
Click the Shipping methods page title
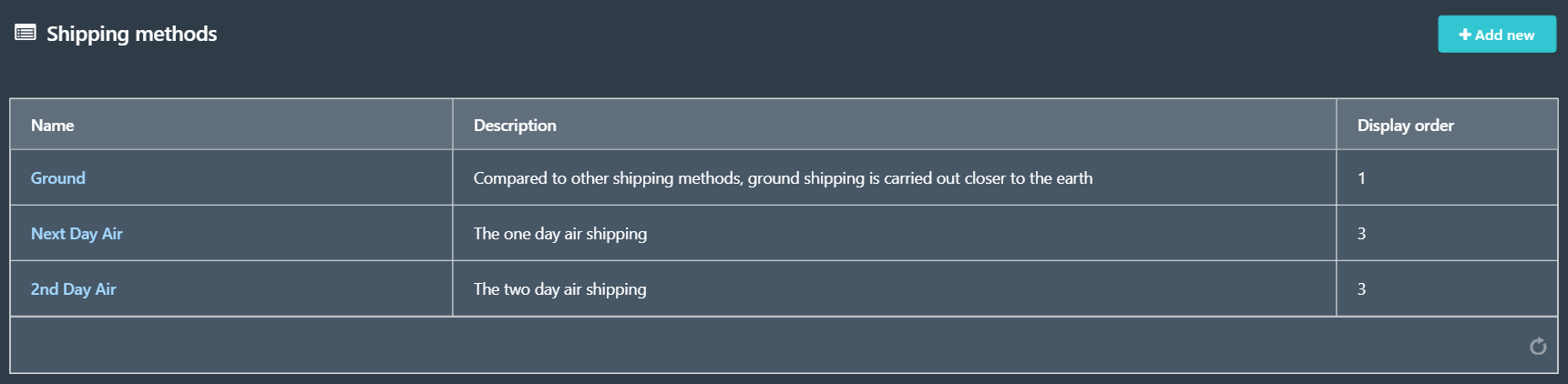(132, 34)
